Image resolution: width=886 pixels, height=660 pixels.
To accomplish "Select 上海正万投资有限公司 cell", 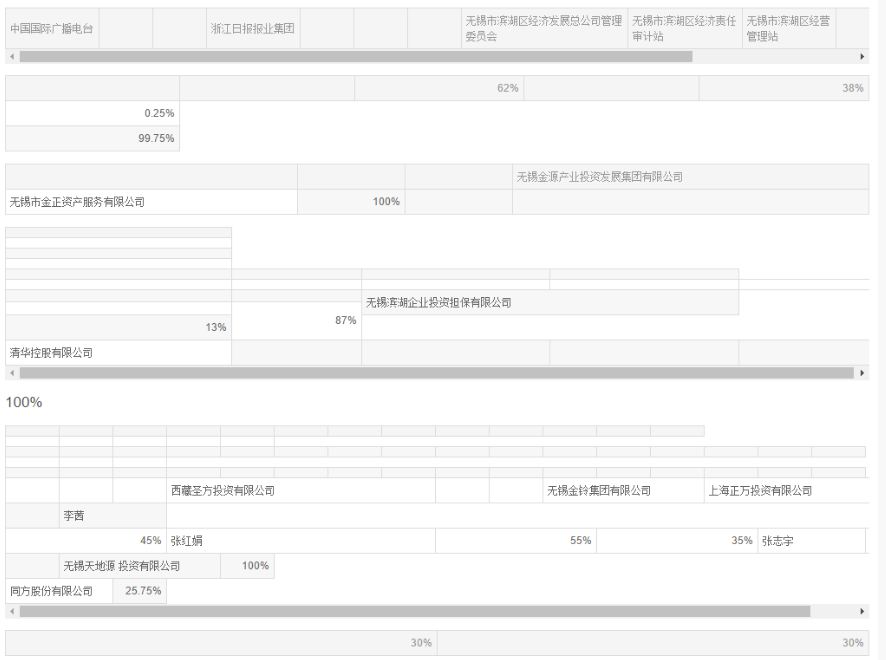I will 787,490.
